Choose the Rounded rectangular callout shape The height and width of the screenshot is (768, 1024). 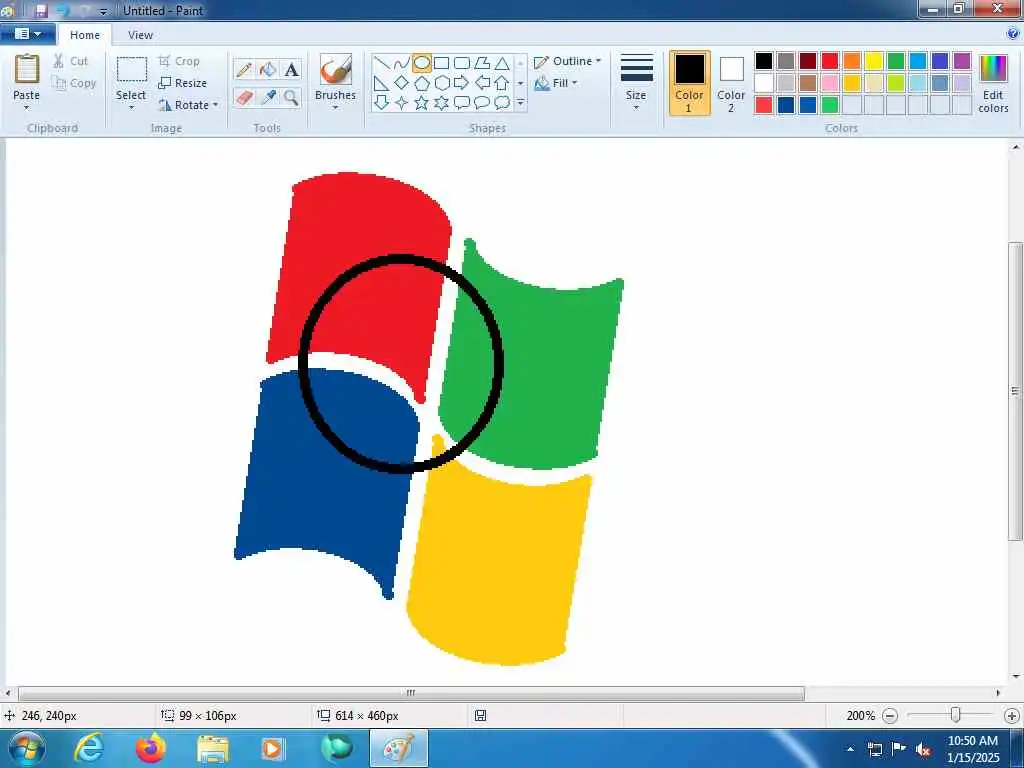(x=462, y=103)
